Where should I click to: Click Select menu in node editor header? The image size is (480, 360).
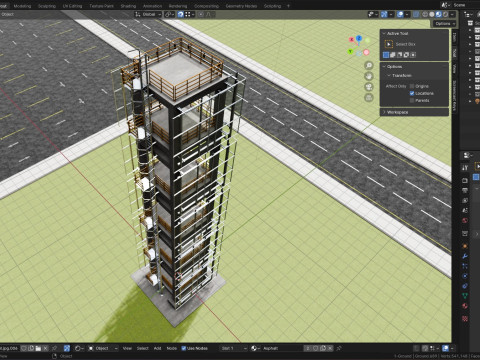[142, 348]
